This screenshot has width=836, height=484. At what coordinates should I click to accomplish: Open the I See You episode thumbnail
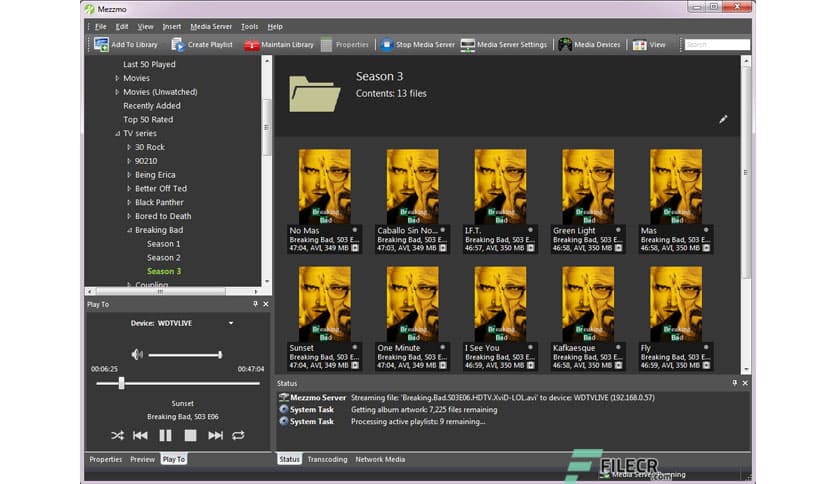500,304
